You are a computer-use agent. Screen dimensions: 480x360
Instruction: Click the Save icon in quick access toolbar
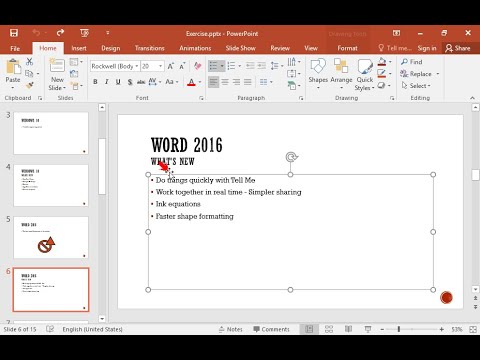(14, 33)
